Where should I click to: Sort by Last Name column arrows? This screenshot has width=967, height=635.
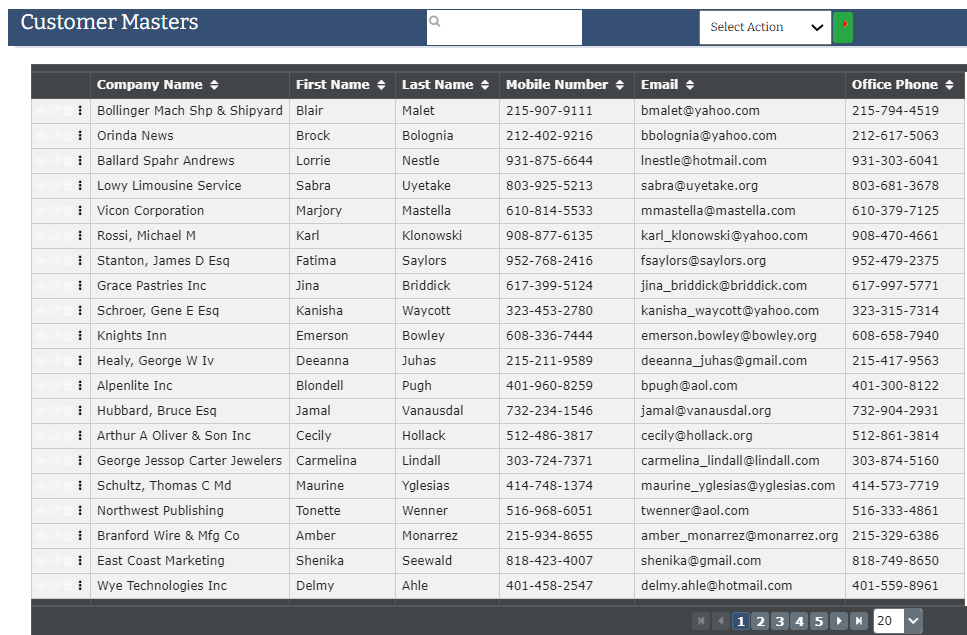485,85
